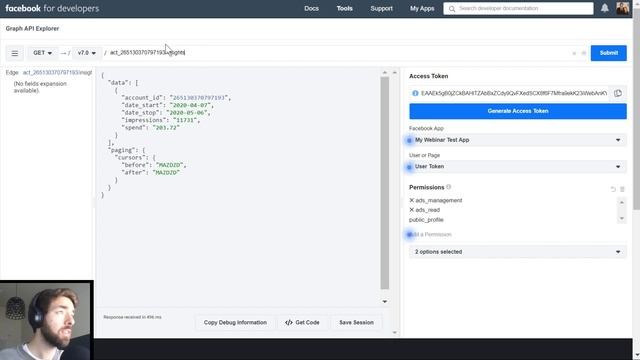The image size is (640, 360).
Task: Remove the ads_management permission
Action: [x=412, y=200]
